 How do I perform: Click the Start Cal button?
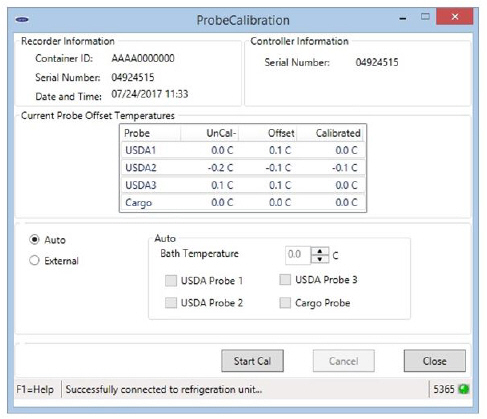[x=252, y=361]
